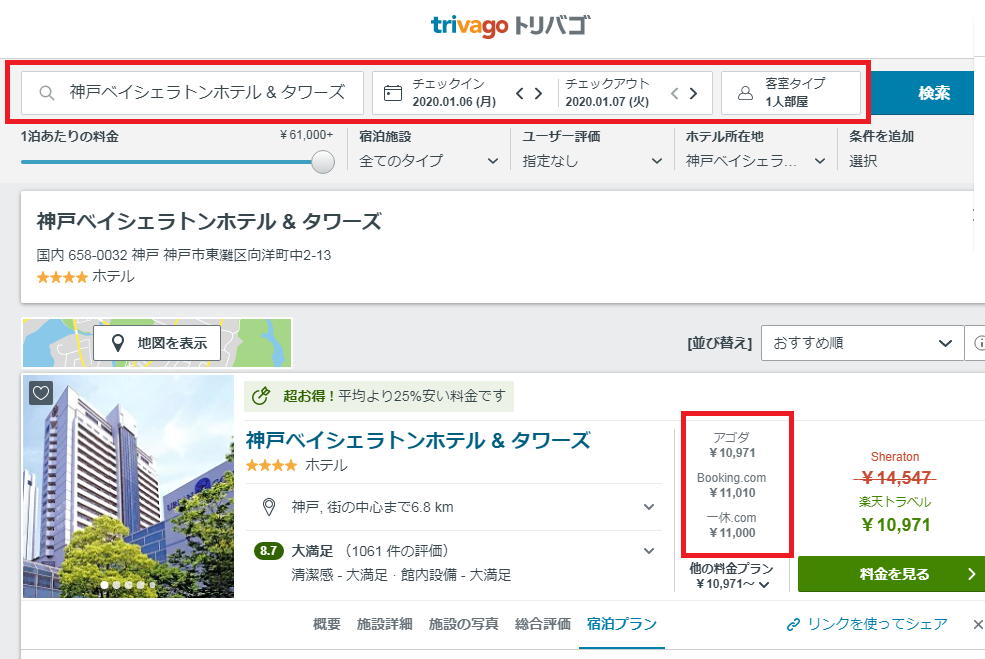The height and width of the screenshot is (659, 985).
Task: Click the price tag deal icon
Action: pyautogui.click(x=261, y=396)
